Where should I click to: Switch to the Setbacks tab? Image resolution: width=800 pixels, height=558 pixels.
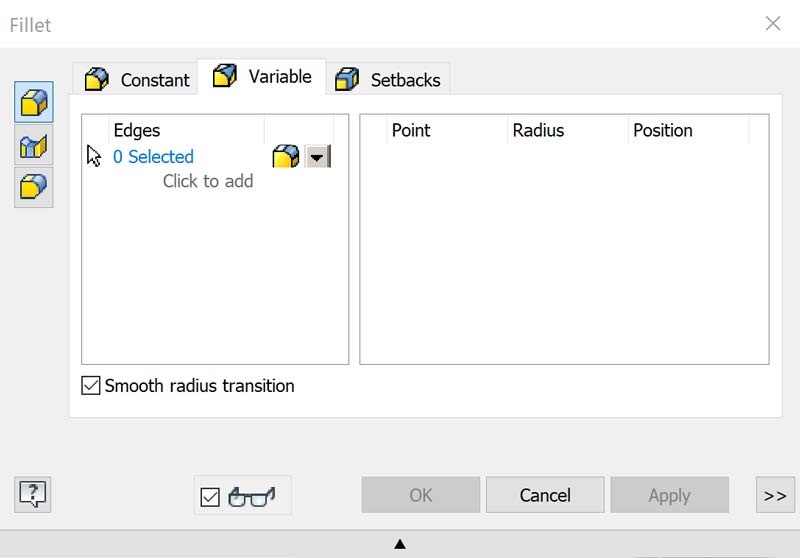391,80
